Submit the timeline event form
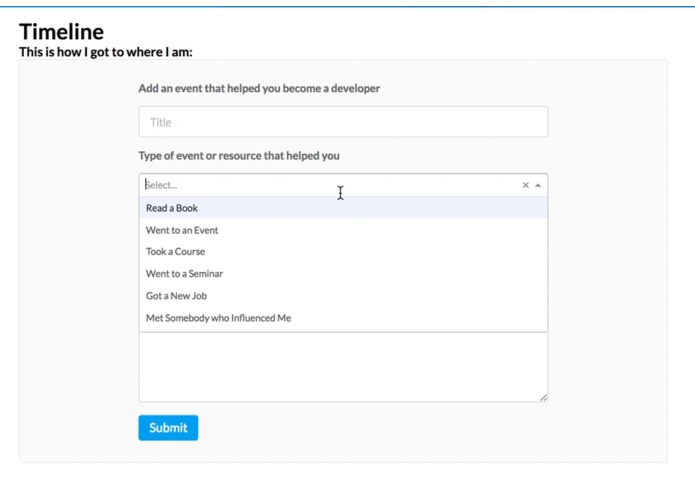695x494 pixels. pyautogui.click(x=168, y=428)
